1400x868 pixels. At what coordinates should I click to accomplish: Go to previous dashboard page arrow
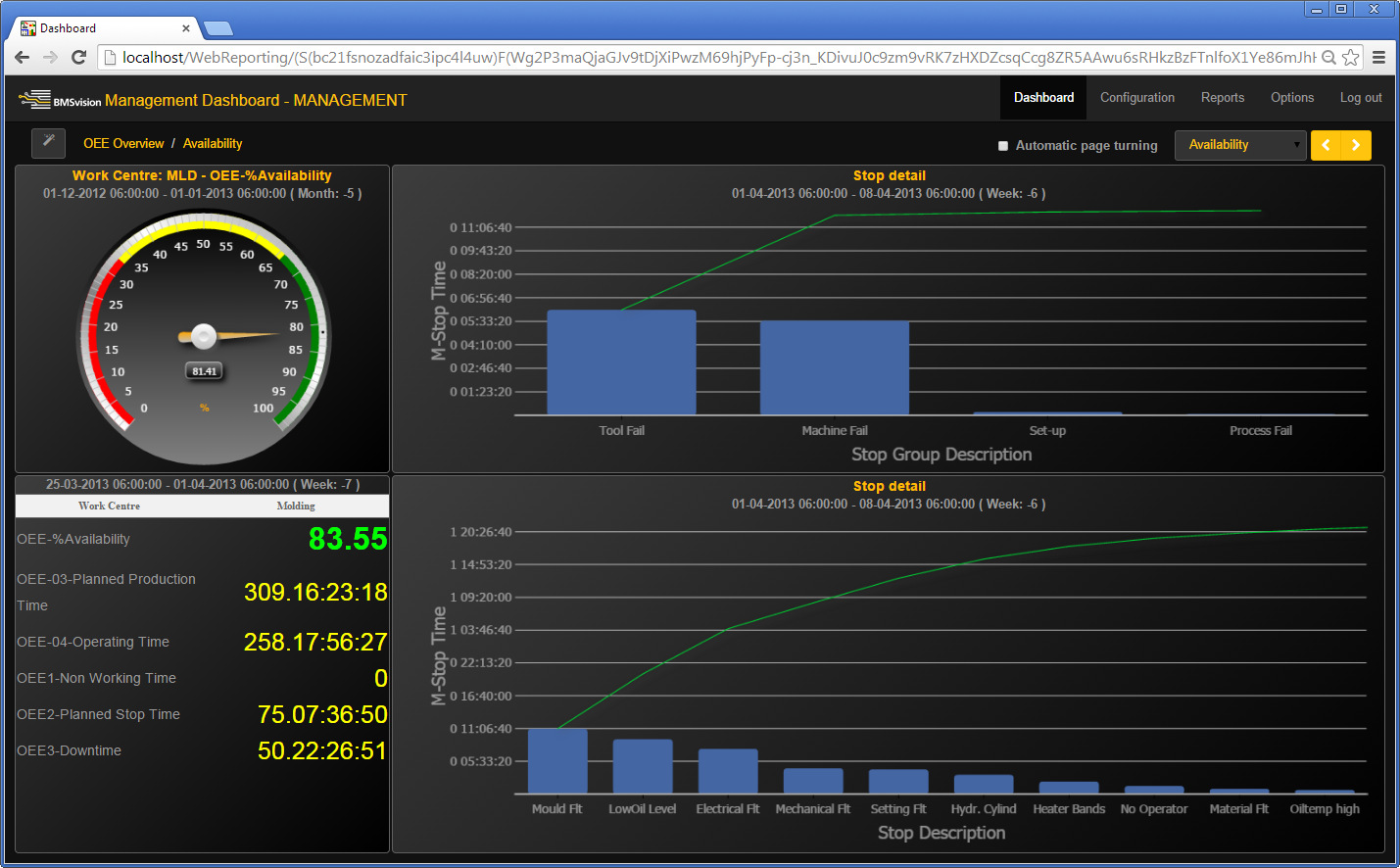pos(1326,145)
